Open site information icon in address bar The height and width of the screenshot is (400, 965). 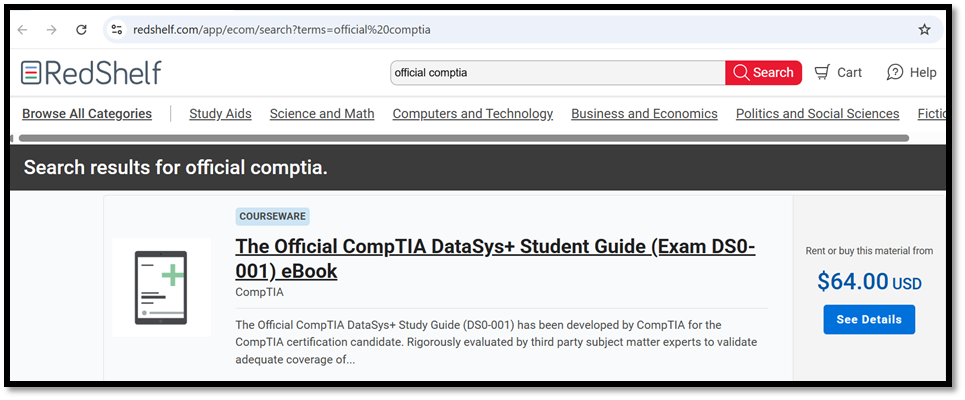[116, 30]
